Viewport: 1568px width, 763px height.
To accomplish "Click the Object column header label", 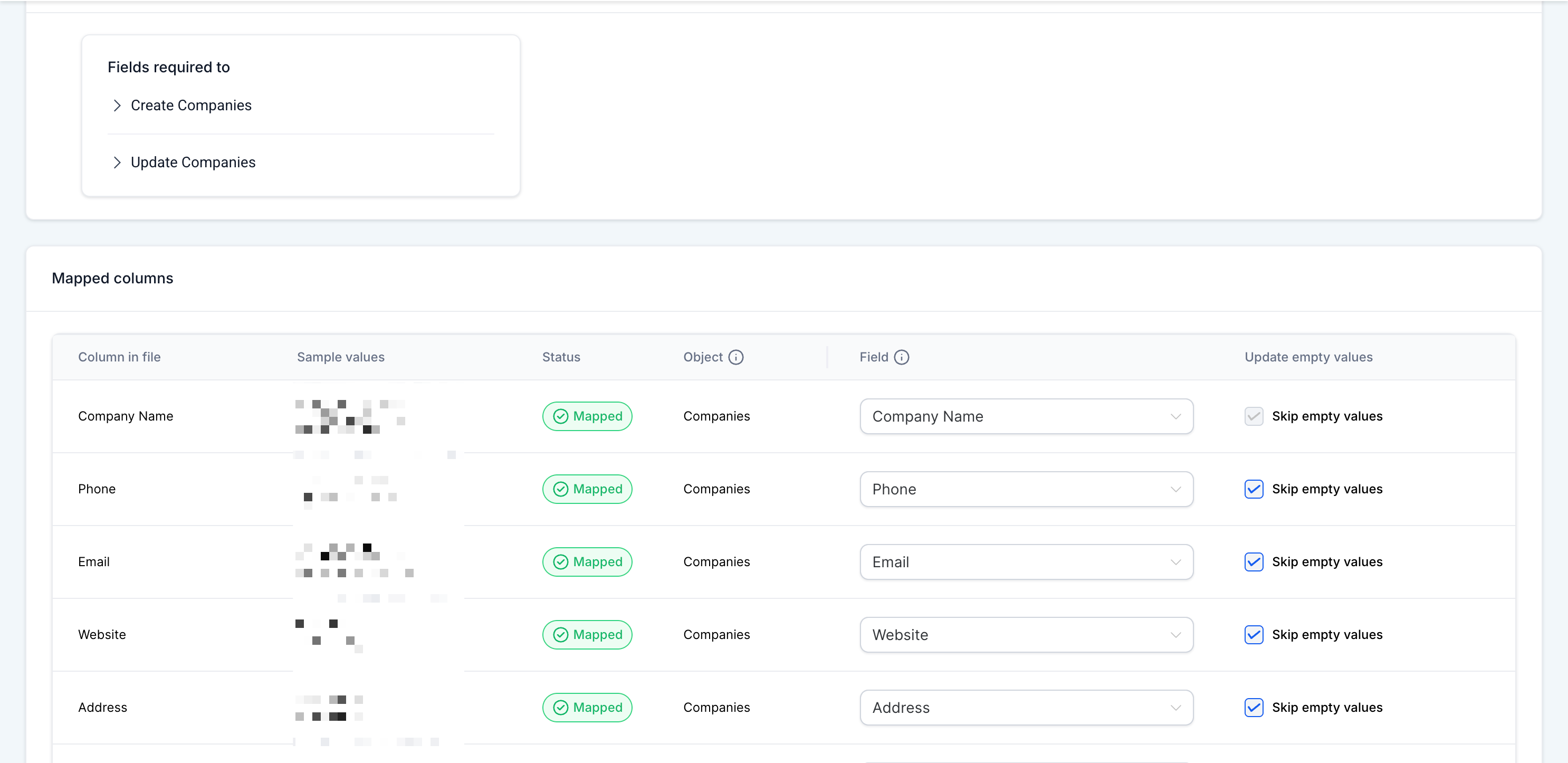I will coord(703,357).
